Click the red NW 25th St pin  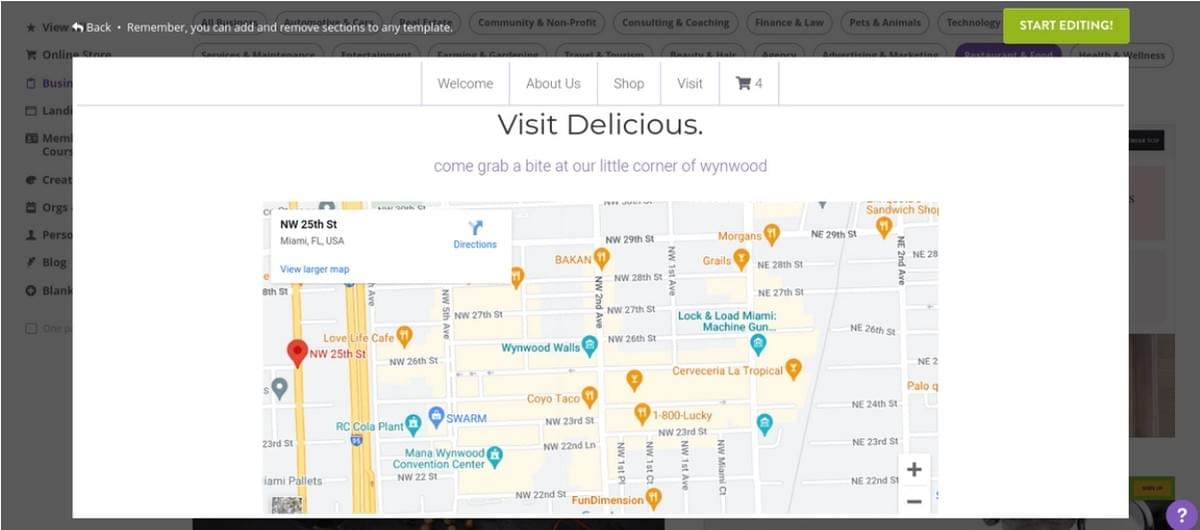coord(297,353)
